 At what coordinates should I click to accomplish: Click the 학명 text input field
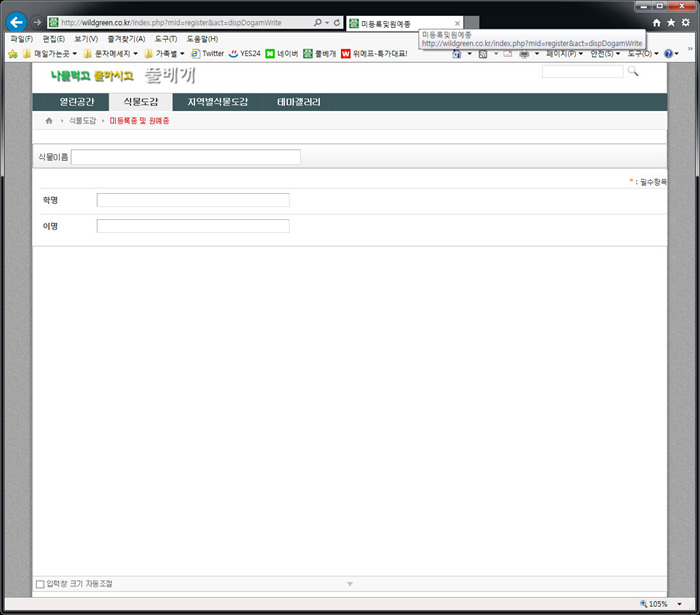click(x=192, y=200)
